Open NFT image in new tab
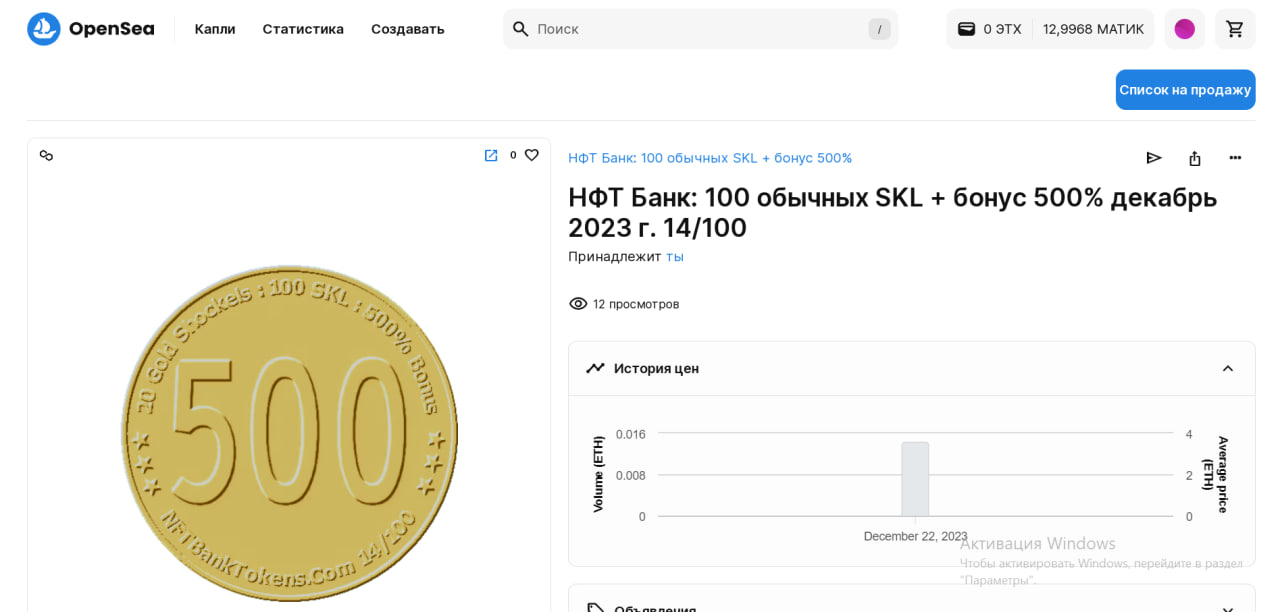The height and width of the screenshot is (612, 1280). tap(491, 155)
